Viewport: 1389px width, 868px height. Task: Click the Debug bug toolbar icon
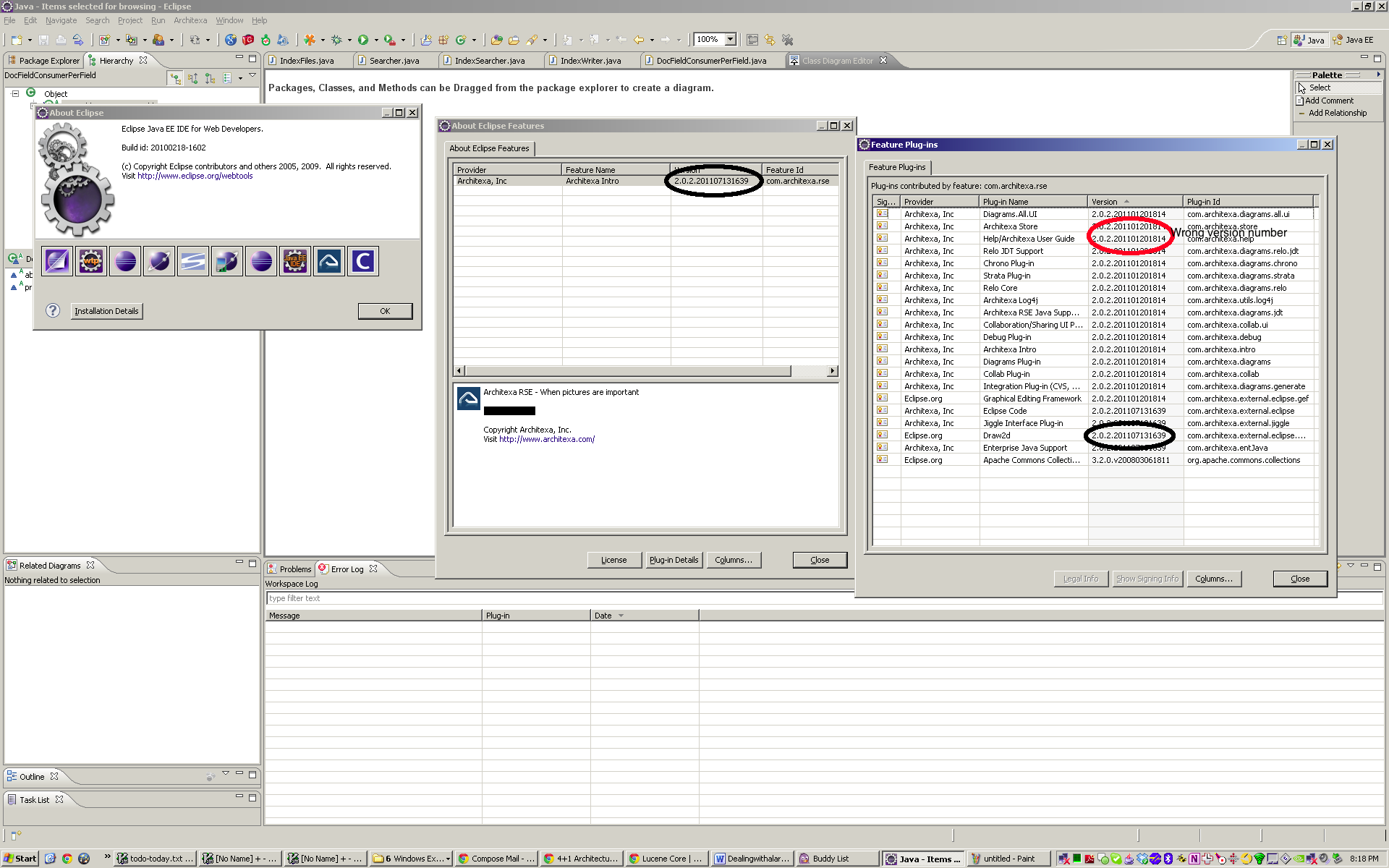[336, 40]
